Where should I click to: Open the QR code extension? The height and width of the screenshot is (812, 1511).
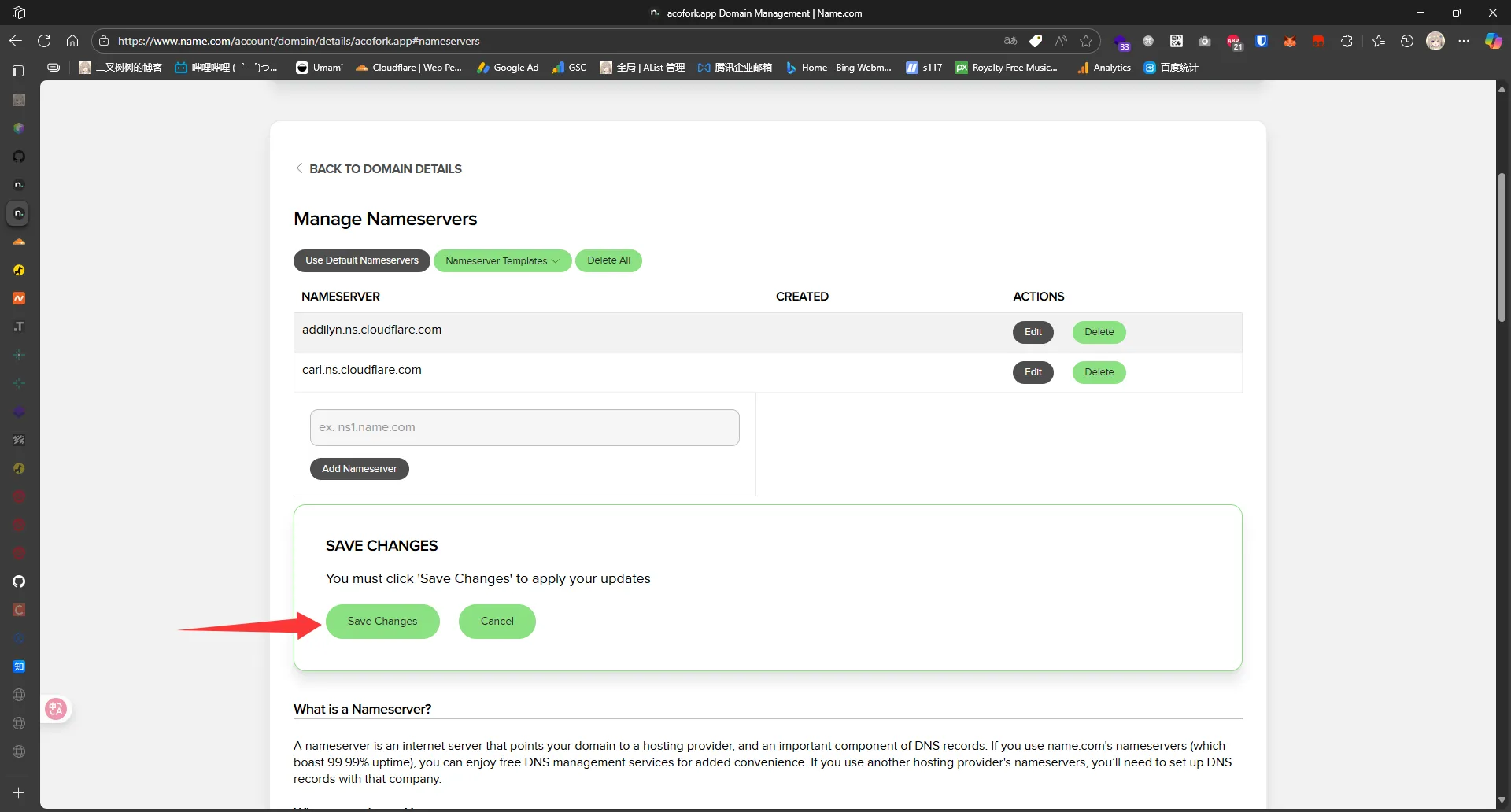1177,41
